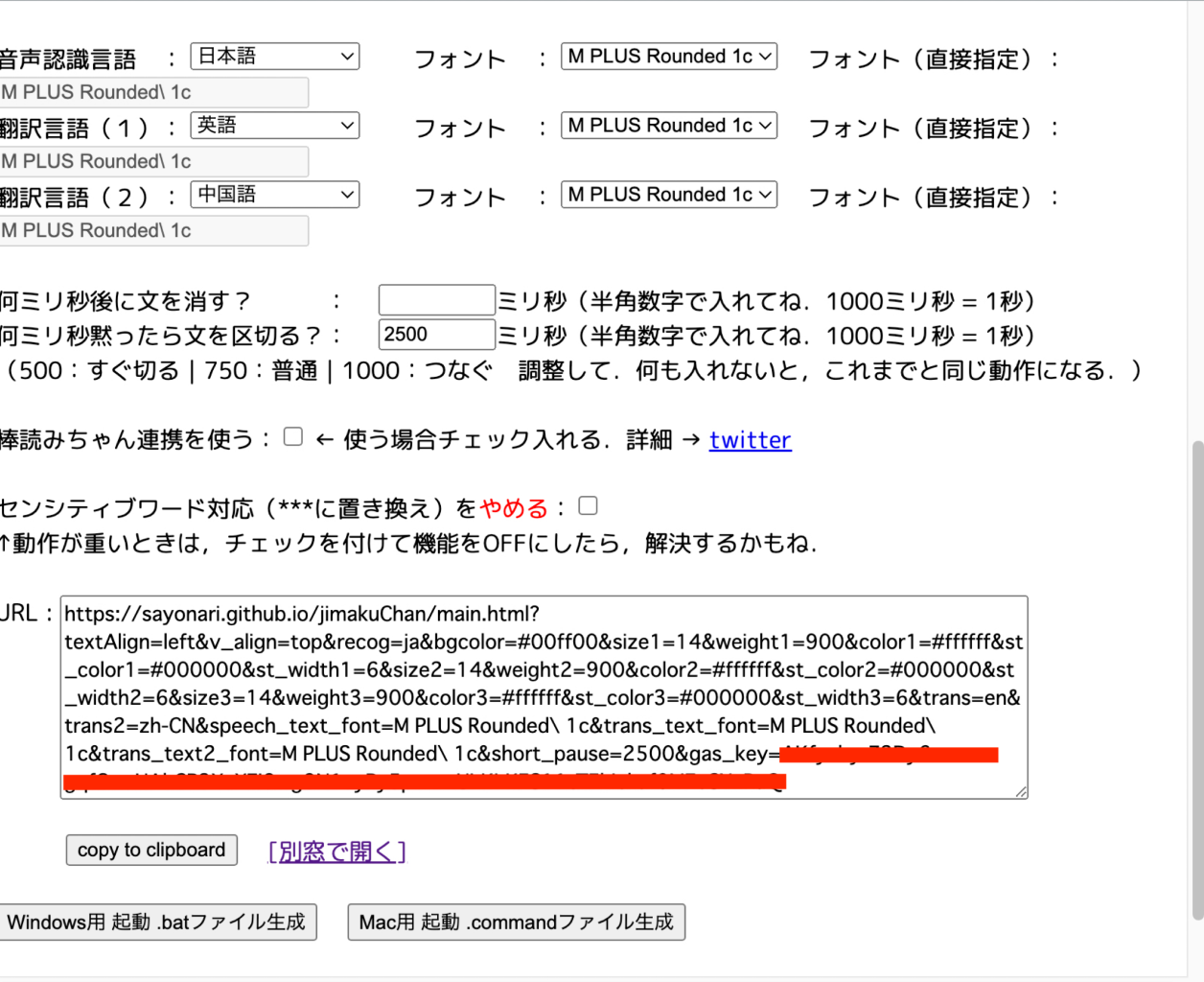Open the 別窓で開く link
This screenshot has width=1204, height=982.
[x=336, y=852]
